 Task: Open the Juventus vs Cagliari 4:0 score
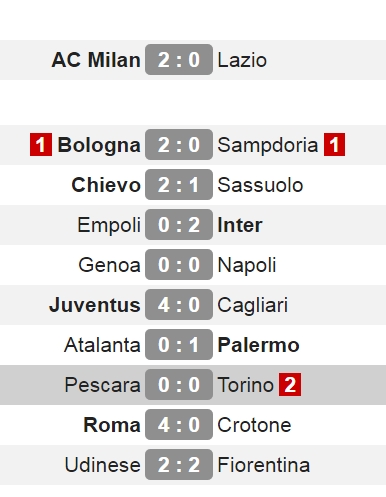tap(179, 305)
